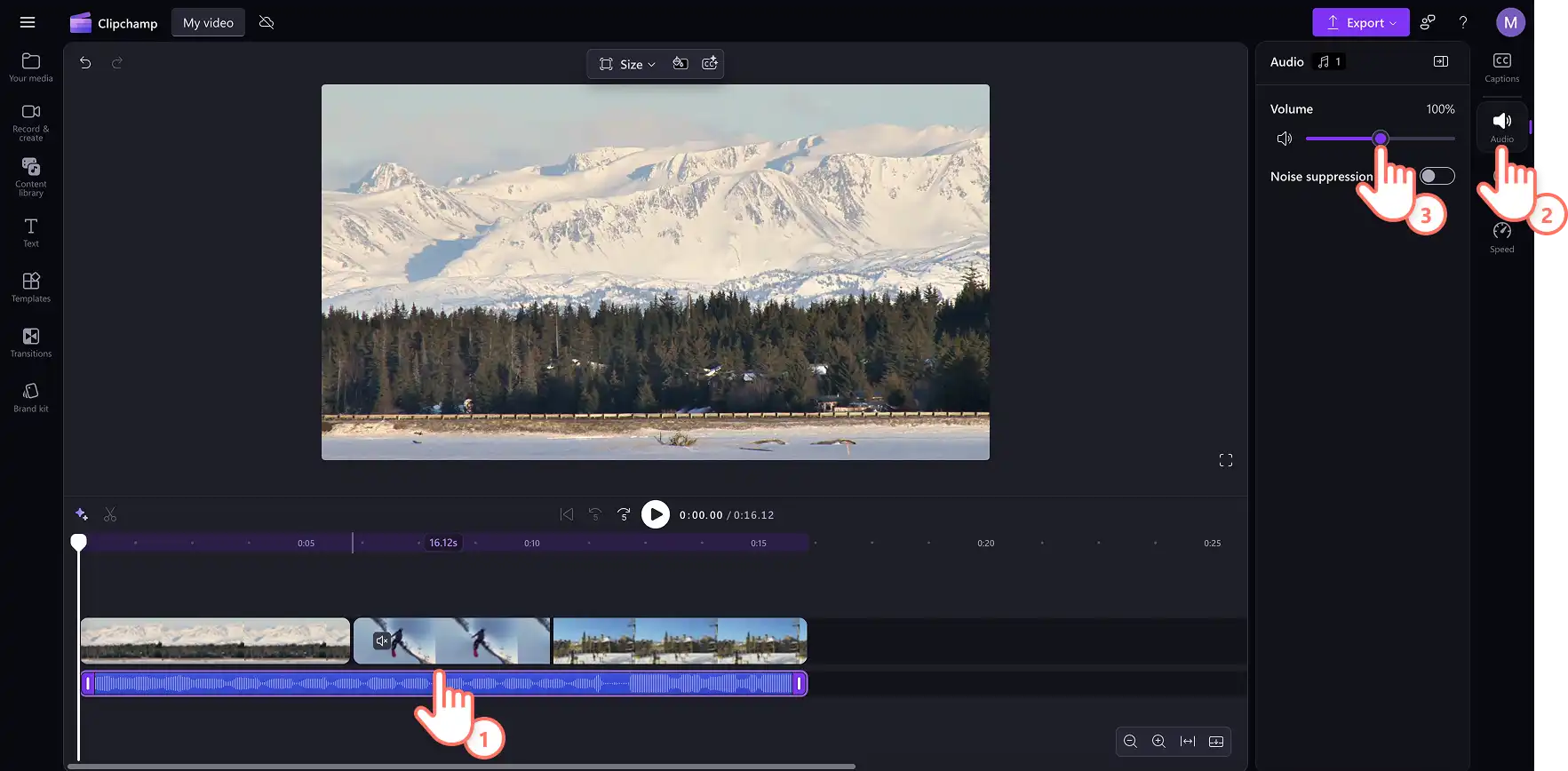Rewind five seconds
This screenshot has height=771, width=1568.
pos(595,514)
